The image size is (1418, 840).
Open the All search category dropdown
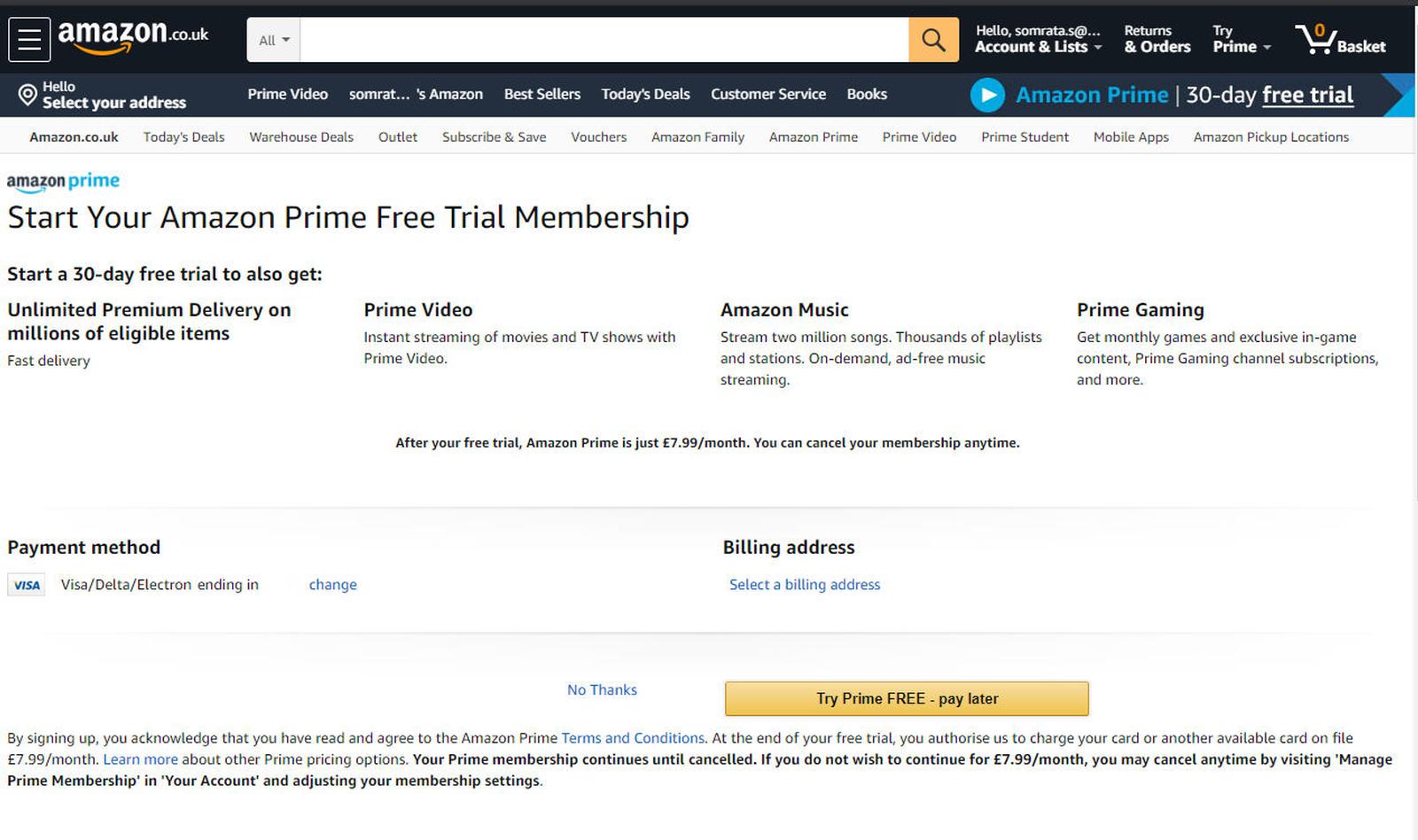click(272, 39)
